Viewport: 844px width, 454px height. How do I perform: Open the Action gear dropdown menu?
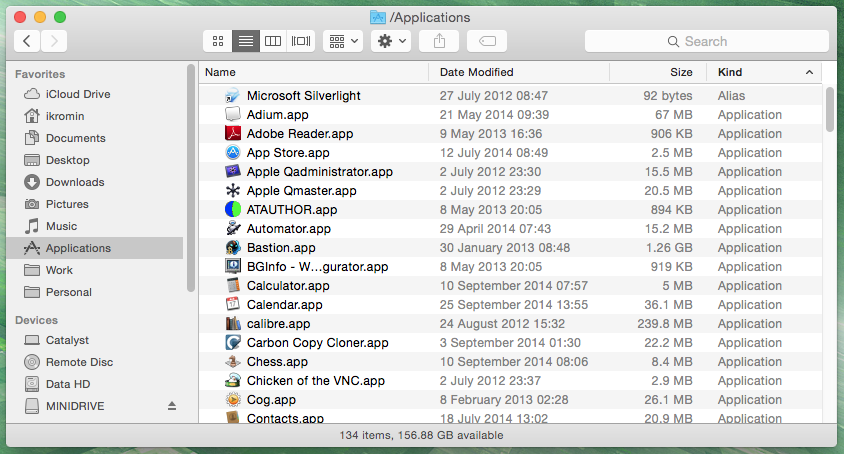(x=391, y=41)
